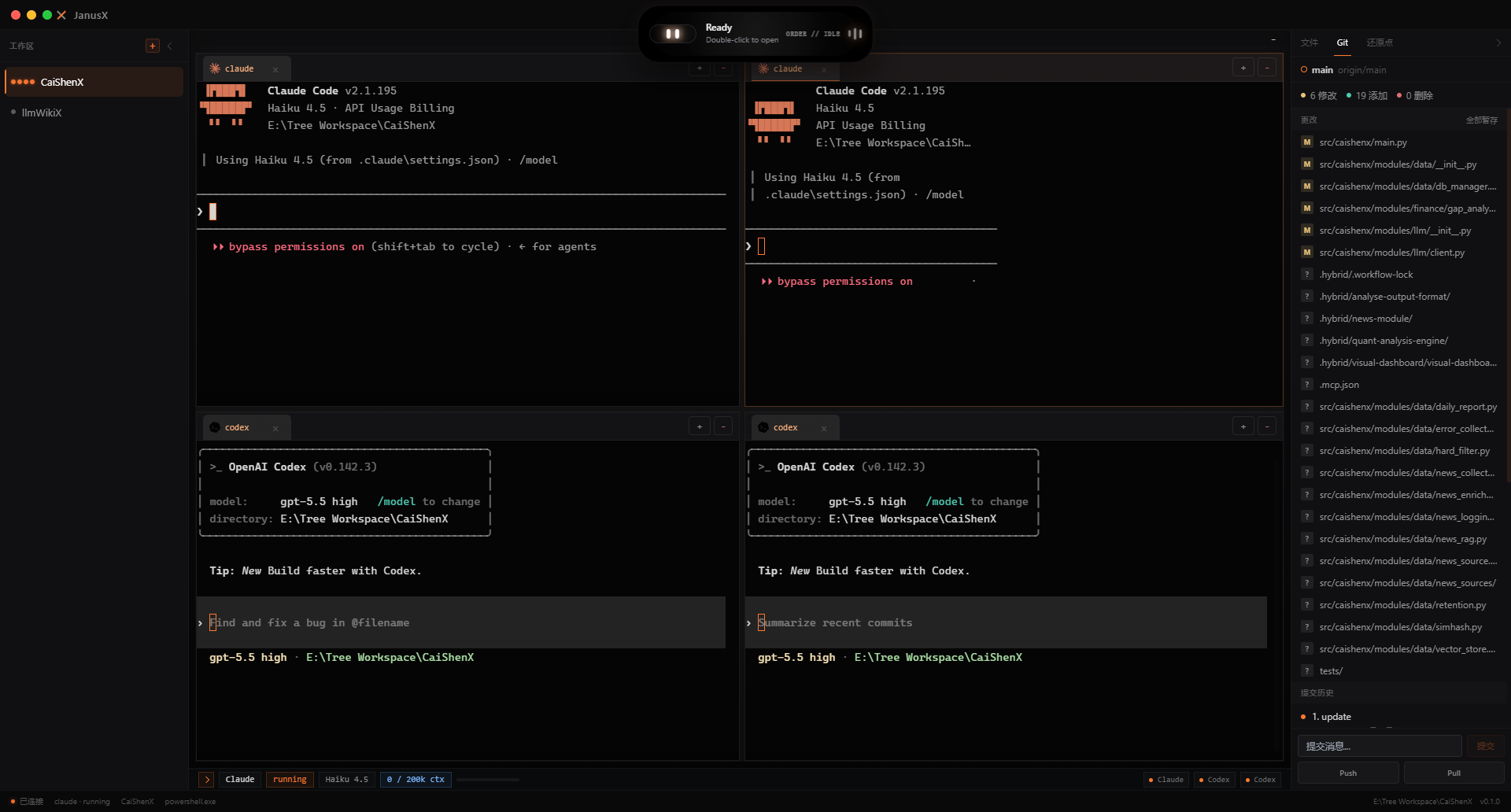
Task: Click the Haiku 4.5 model badge
Action: point(347,780)
